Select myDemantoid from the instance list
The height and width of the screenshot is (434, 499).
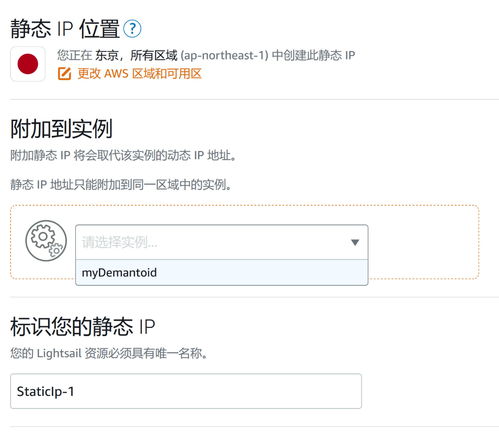point(222,273)
